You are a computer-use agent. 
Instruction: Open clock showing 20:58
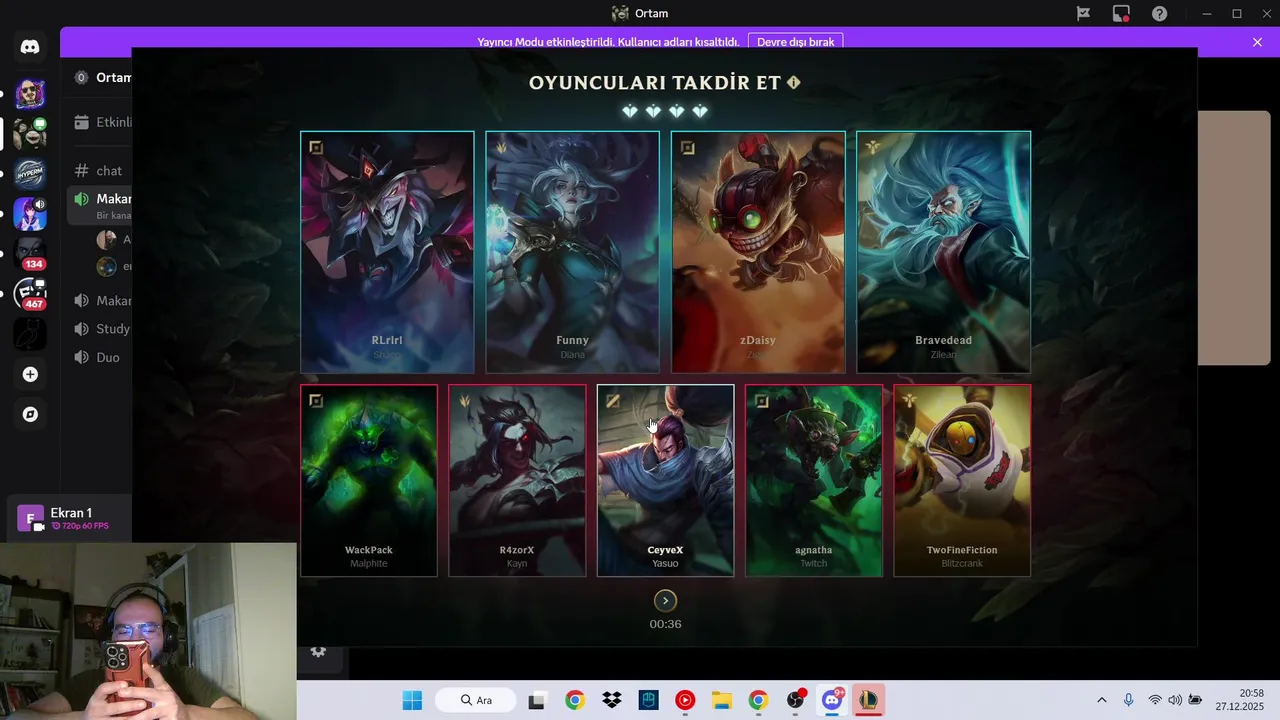tap(1240, 700)
